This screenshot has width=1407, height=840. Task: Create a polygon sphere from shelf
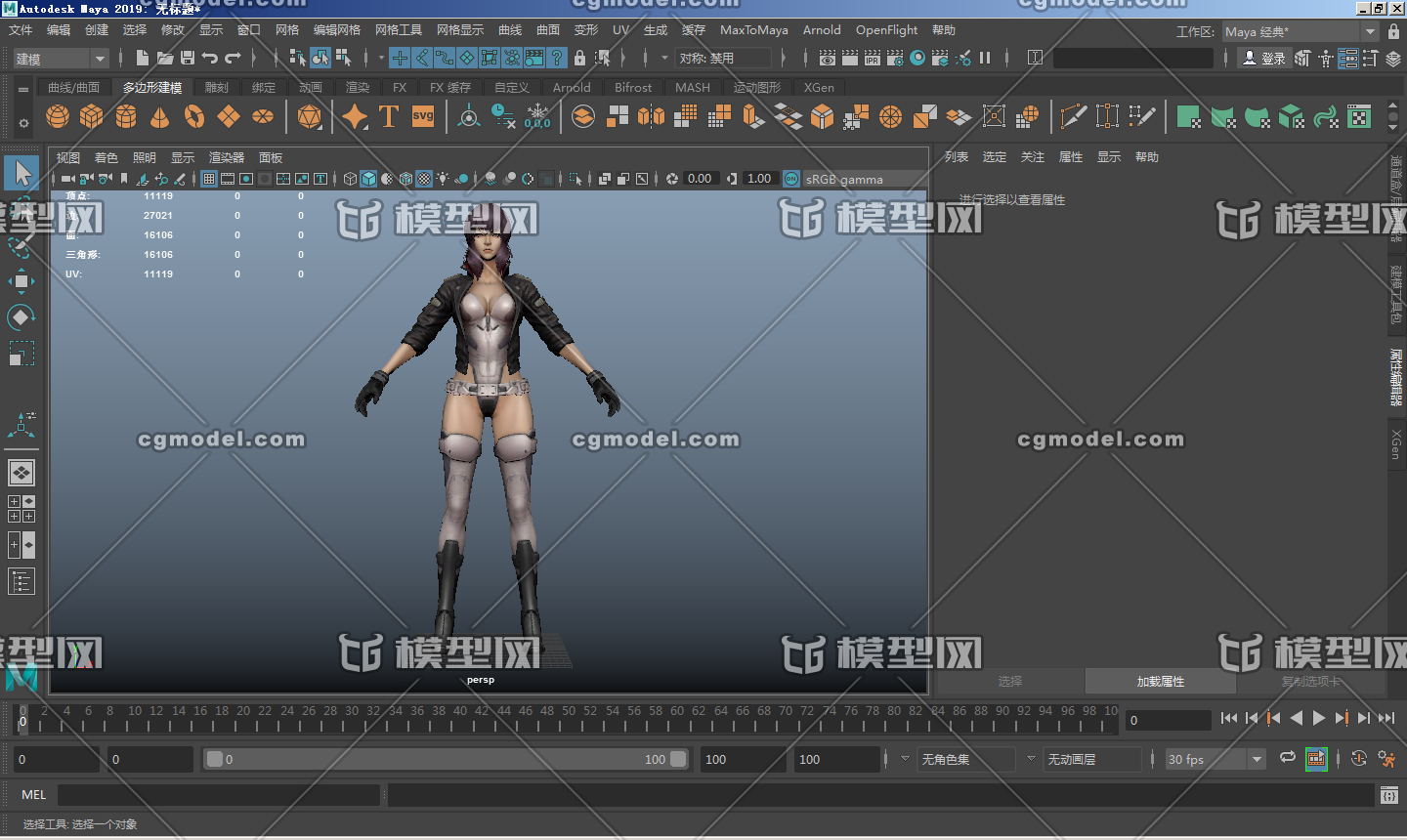pos(58,117)
